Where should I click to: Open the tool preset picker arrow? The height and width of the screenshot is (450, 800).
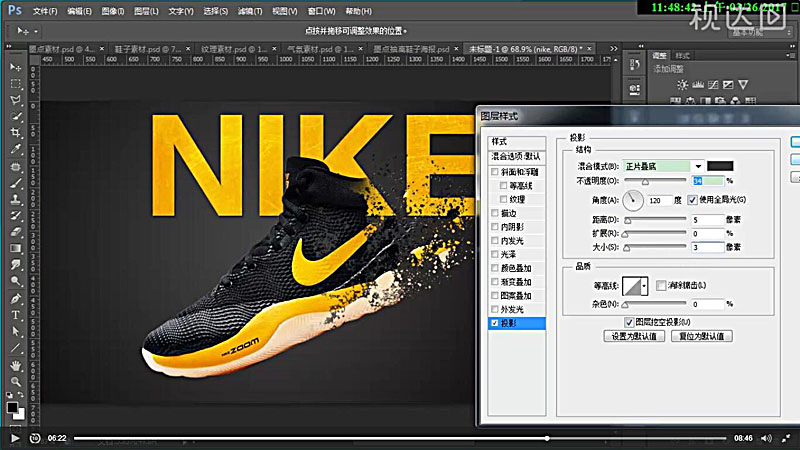pyautogui.click(x=36, y=32)
